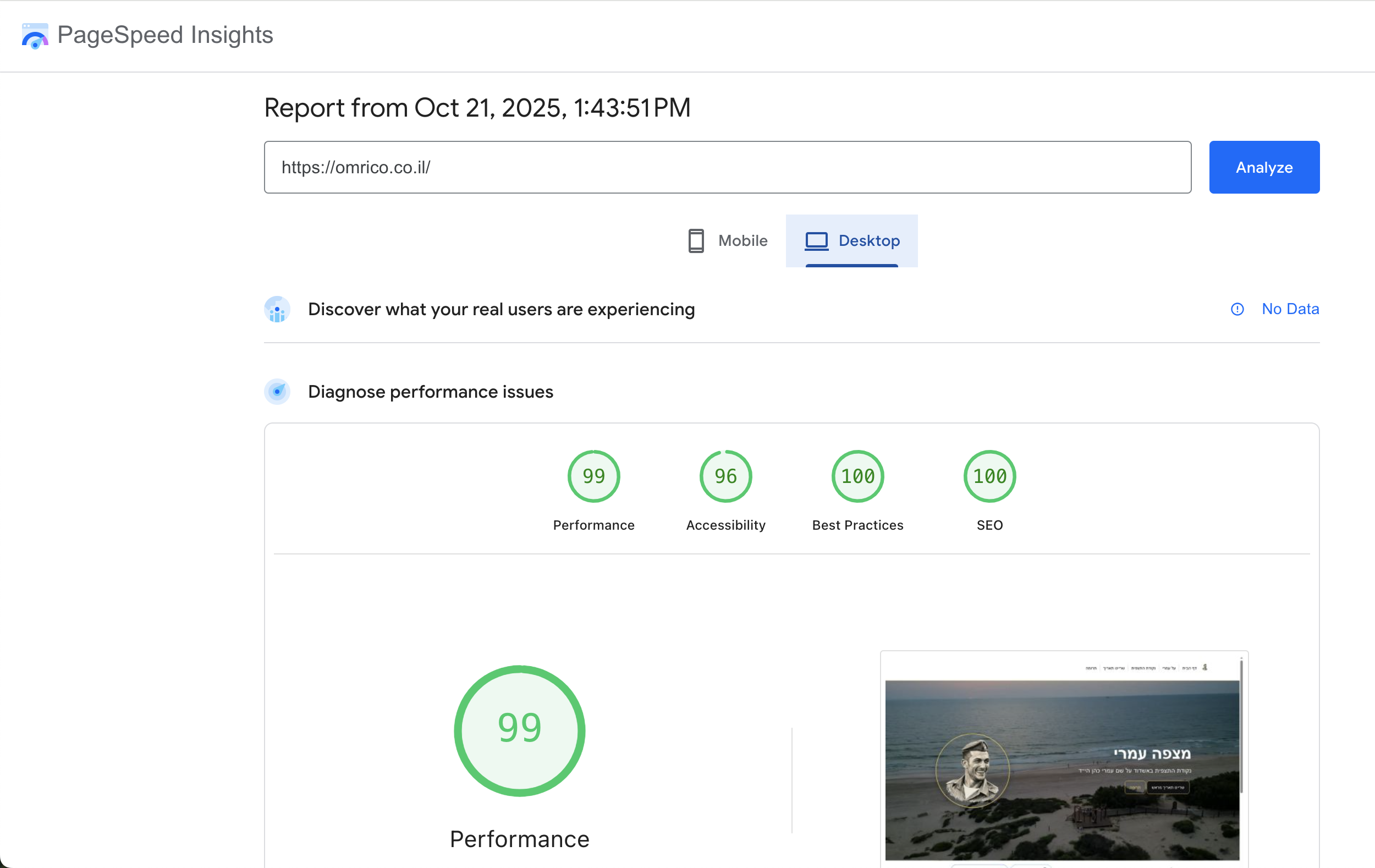Click the PageSpeed Insights logo icon
1375x868 pixels.
pyautogui.click(x=34, y=35)
